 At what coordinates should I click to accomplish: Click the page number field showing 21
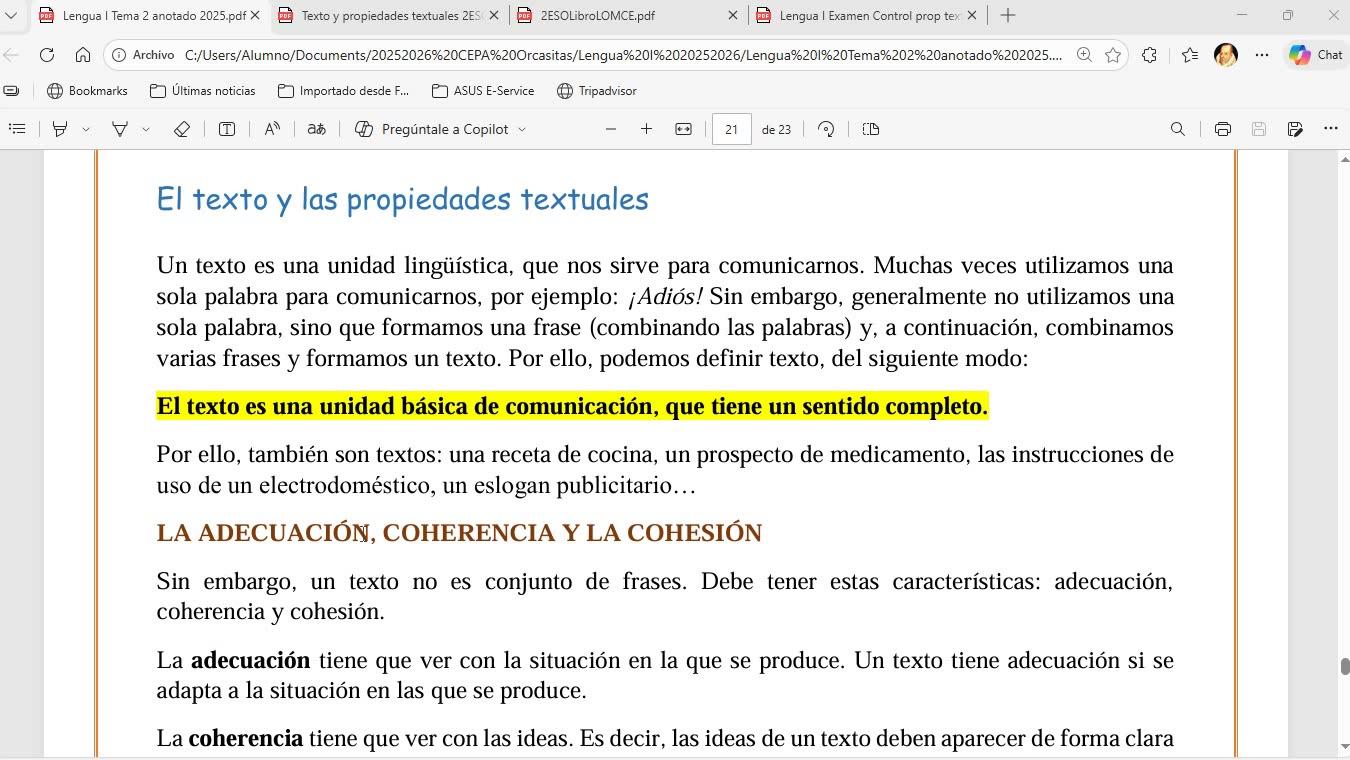click(x=731, y=129)
